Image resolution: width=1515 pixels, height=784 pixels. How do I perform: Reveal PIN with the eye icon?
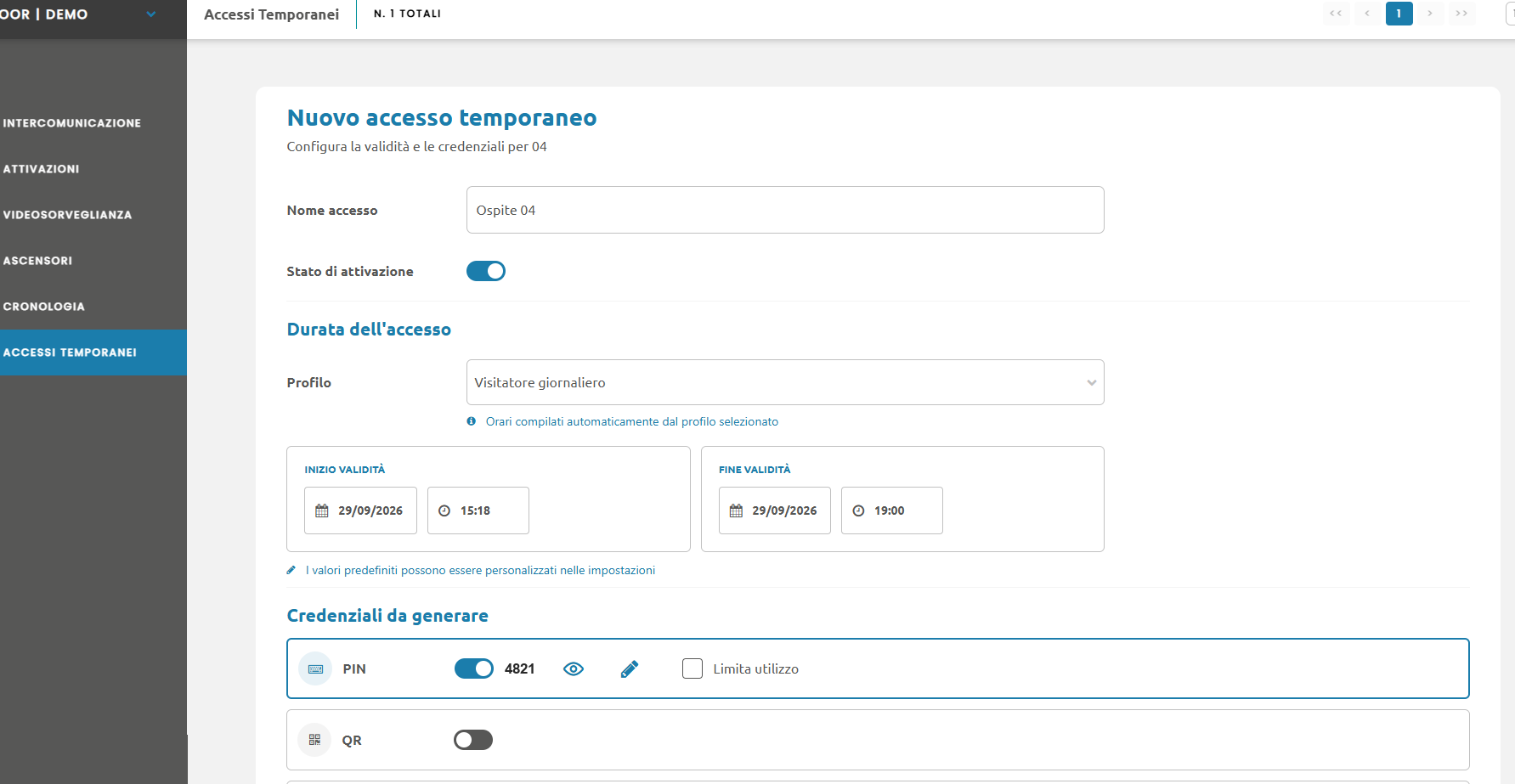[x=574, y=669]
